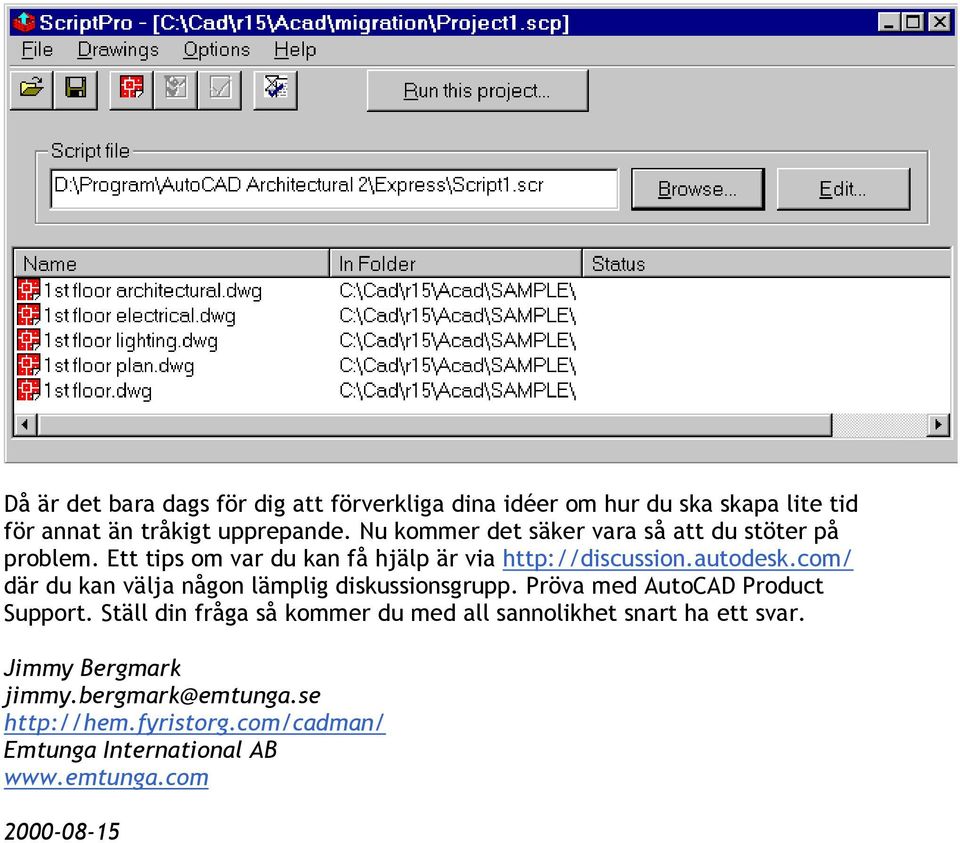Click the jimmy.bergmark@emtunga.se email text
This screenshot has width=960, height=843.
pyautogui.click(x=162, y=695)
